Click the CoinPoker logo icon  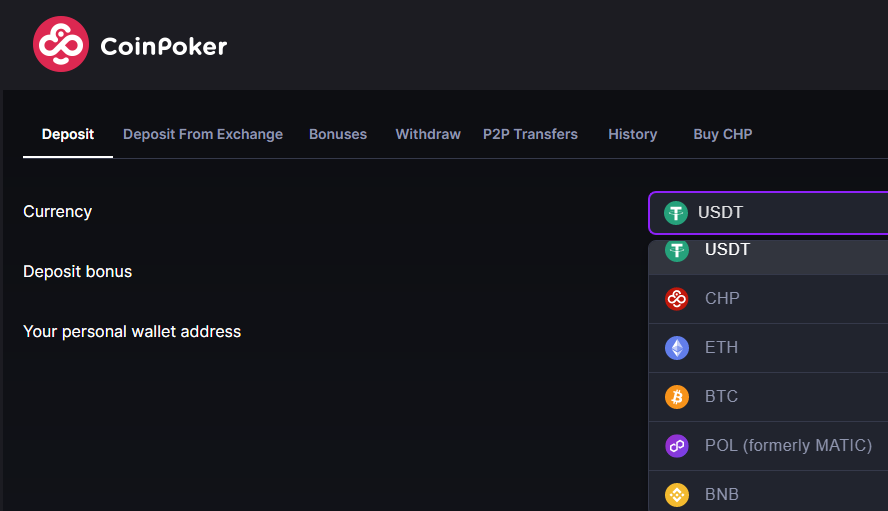click(61, 44)
